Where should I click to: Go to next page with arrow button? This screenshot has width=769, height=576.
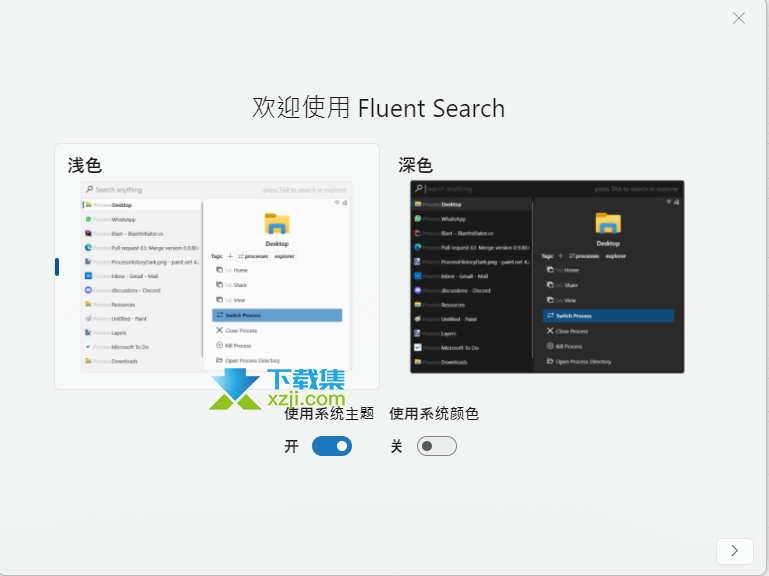pyautogui.click(x=734, y=551)
